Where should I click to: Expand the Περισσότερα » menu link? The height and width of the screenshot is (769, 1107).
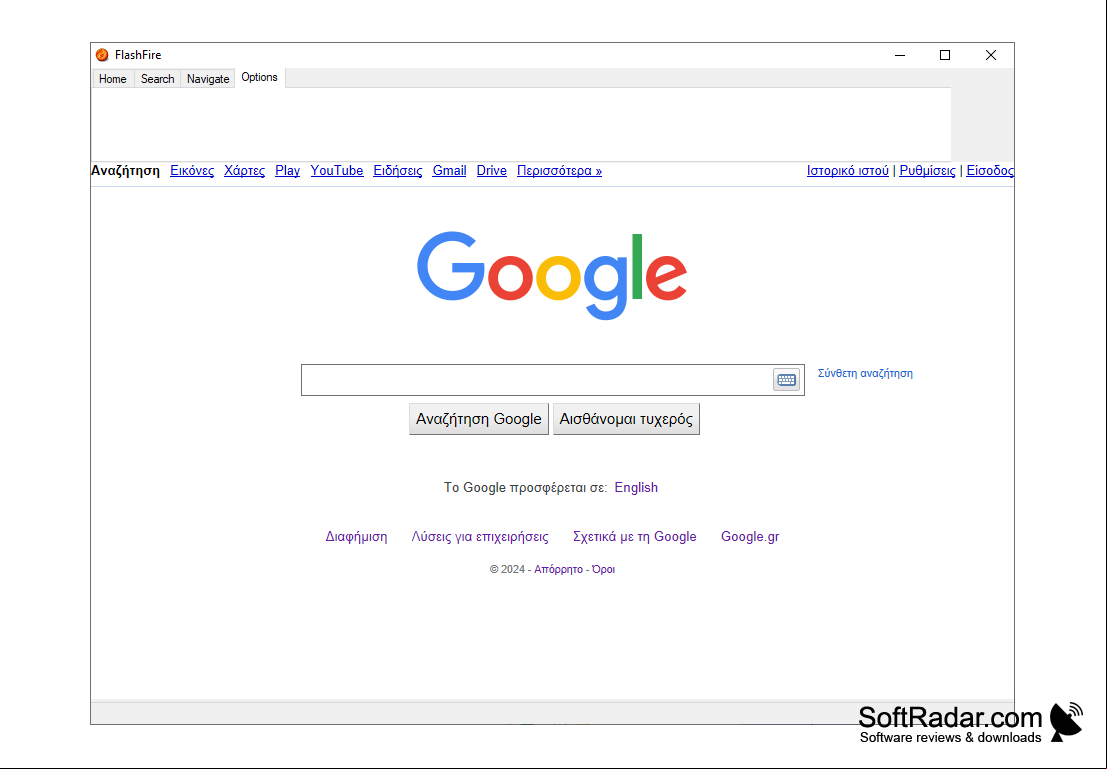tap(559, 171)
